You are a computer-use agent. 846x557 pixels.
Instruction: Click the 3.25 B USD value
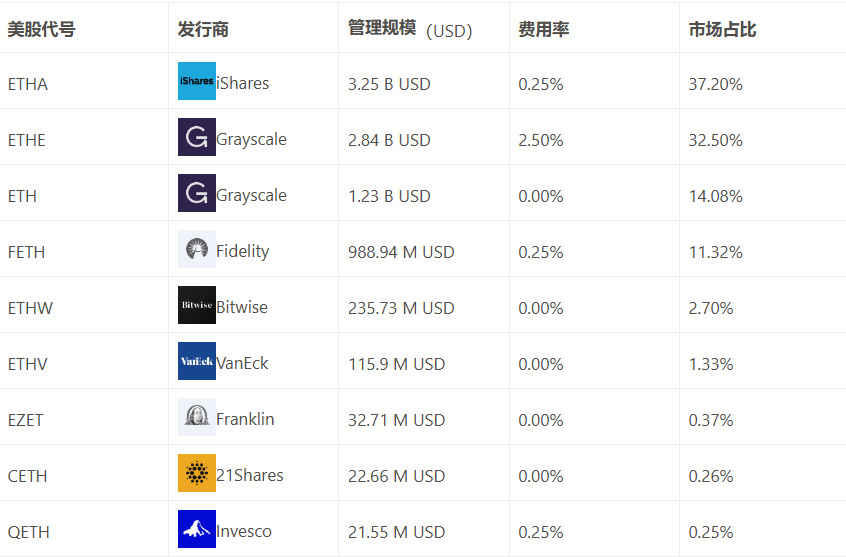click(x=389, y=84)
